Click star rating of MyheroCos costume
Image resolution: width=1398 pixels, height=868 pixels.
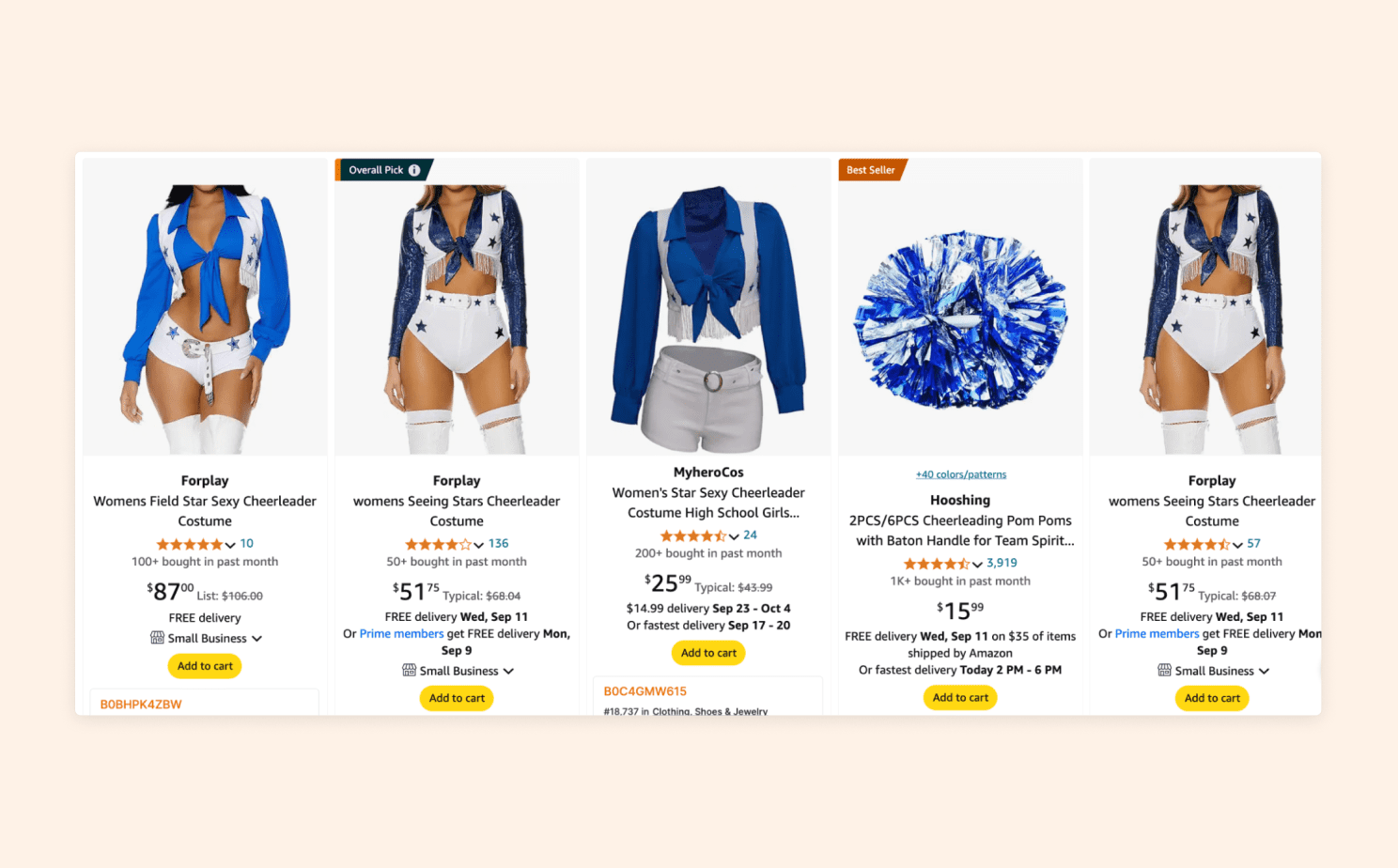pos(693,535)
